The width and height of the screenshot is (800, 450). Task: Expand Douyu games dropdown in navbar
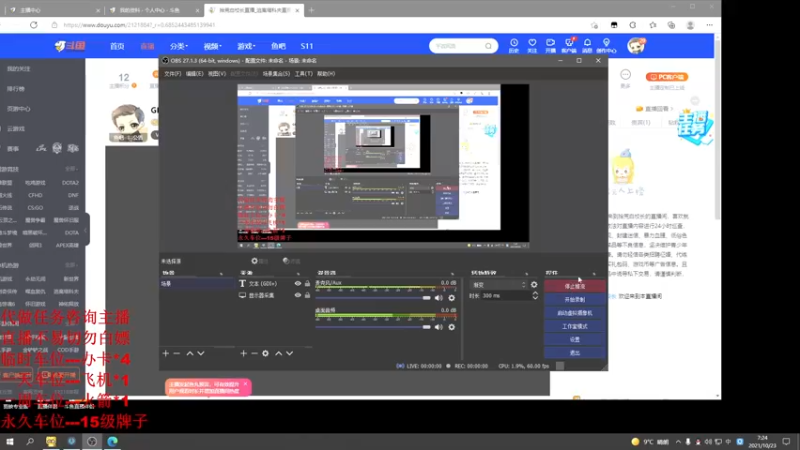(x=246, y=46)
